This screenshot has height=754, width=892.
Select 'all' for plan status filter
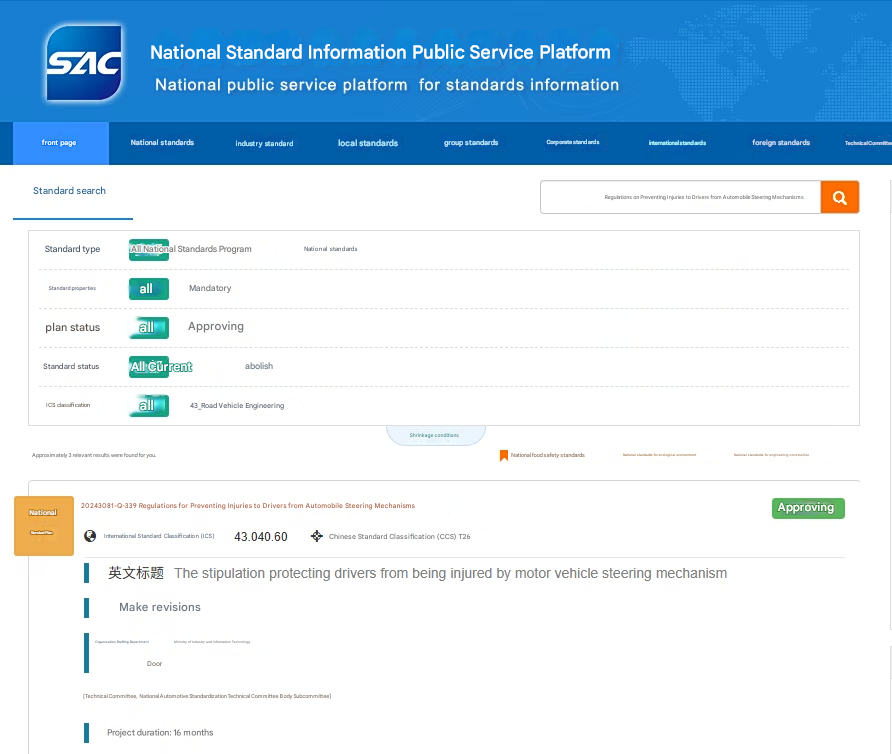tap(147, 327)
